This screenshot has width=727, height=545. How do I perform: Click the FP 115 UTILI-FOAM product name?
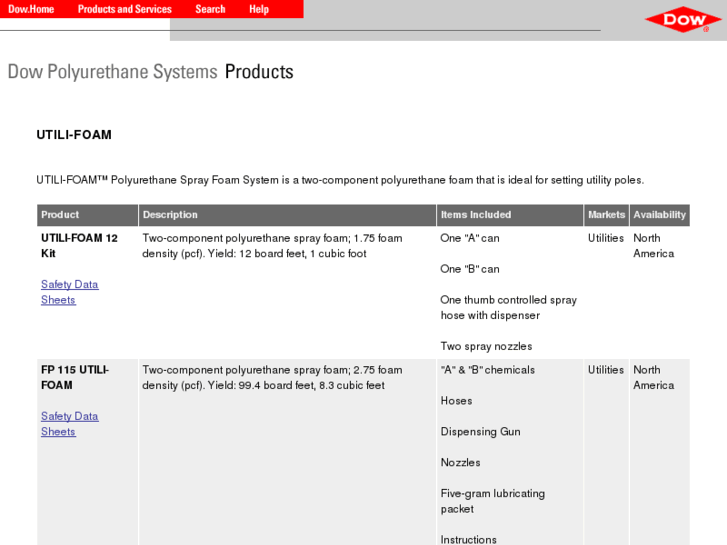click(75, 378)
